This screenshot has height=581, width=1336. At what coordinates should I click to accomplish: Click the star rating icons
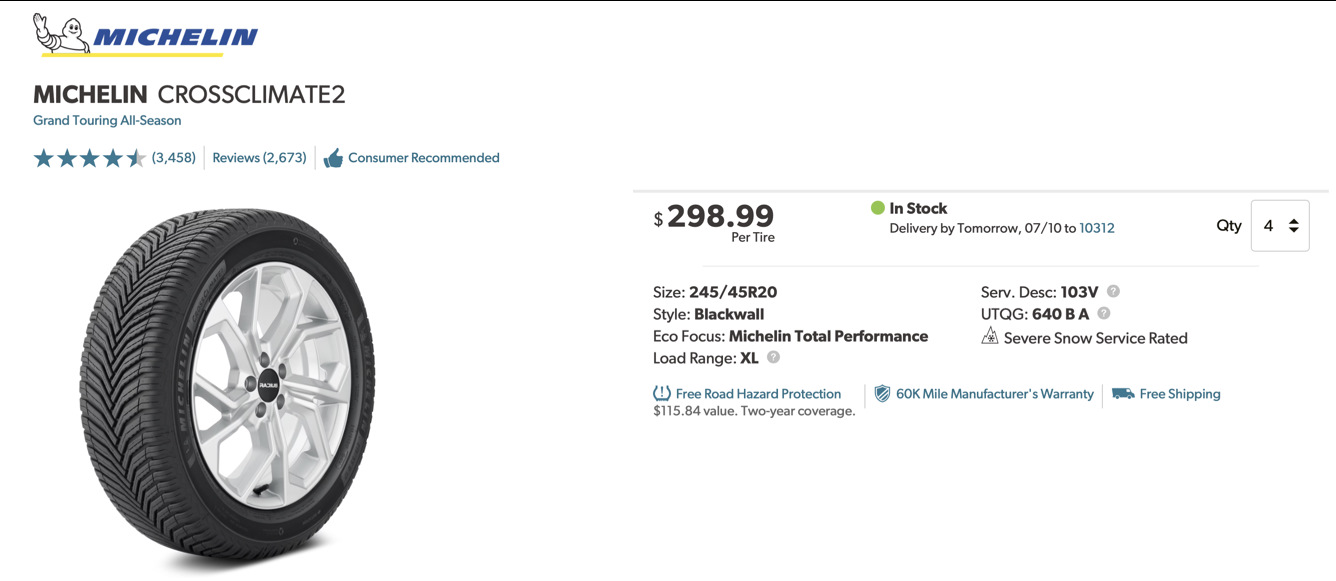(x=90, y=158)
